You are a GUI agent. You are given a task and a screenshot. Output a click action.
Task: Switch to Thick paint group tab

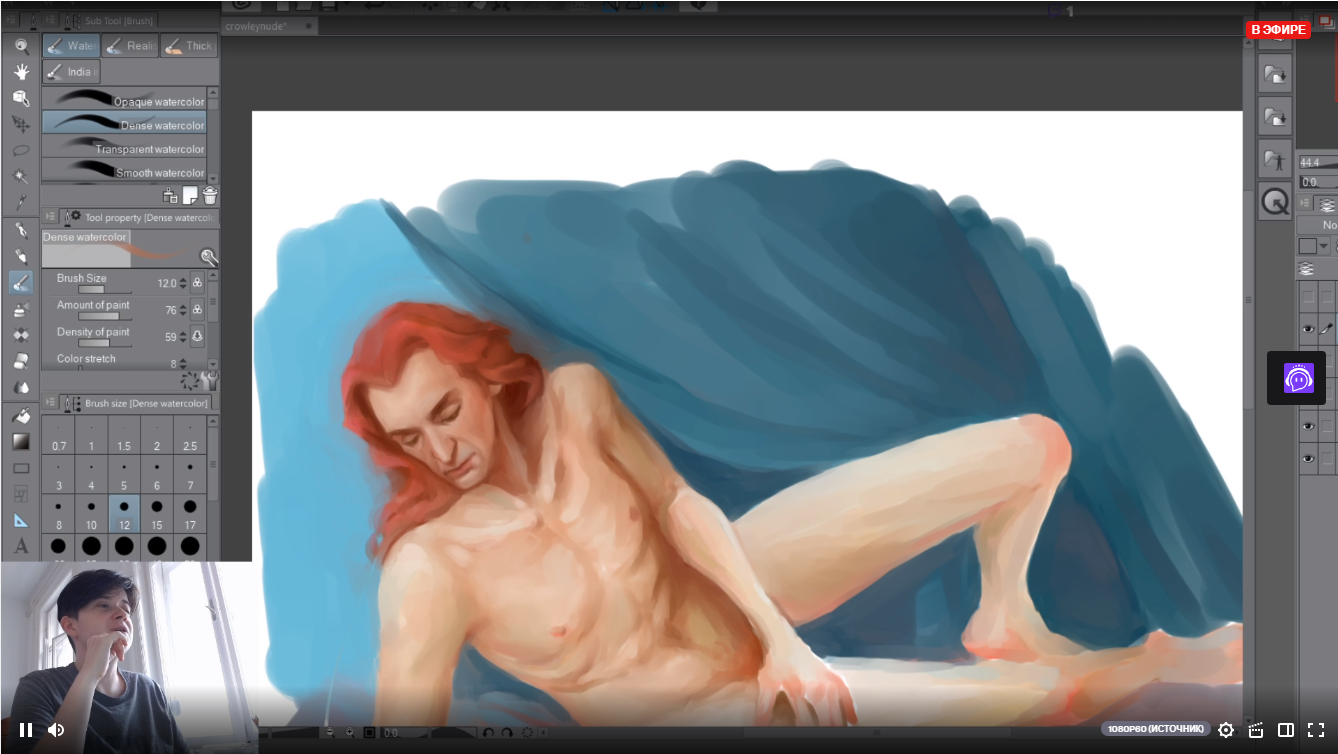tap(188, 46)
